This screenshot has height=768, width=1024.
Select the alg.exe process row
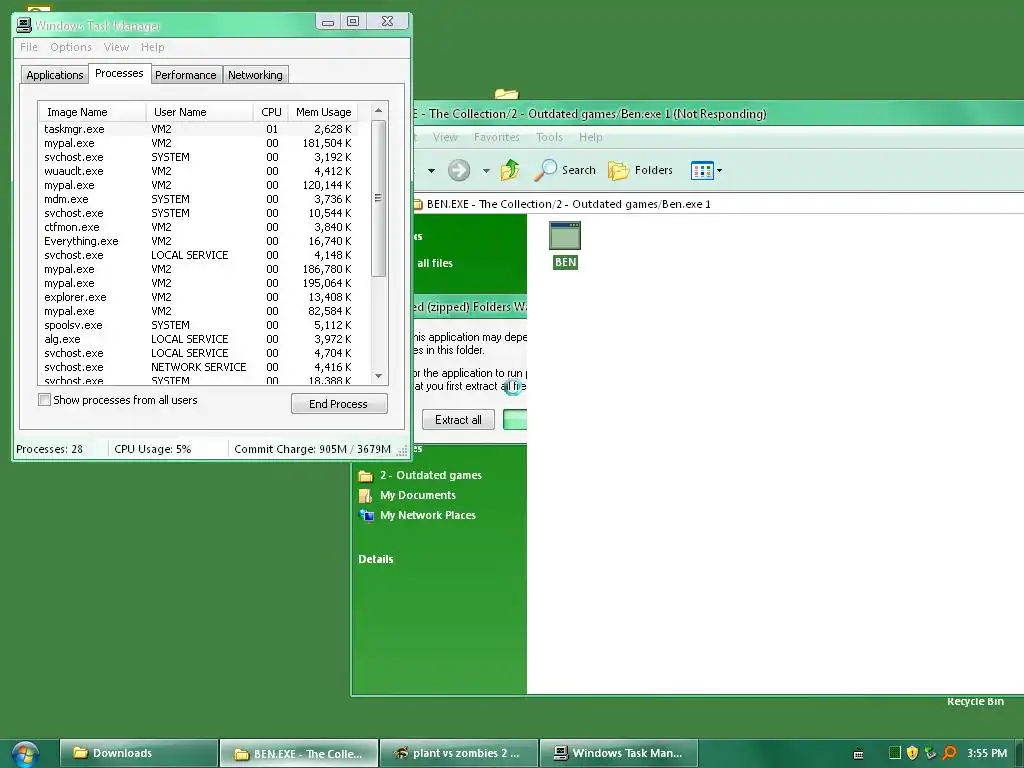199,339
